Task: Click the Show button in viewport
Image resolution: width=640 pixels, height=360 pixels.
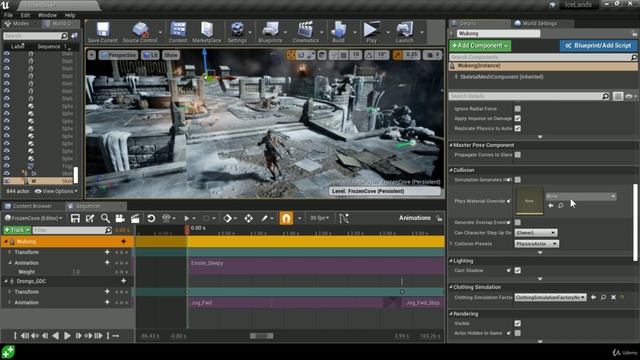Action: click(171, 55)
